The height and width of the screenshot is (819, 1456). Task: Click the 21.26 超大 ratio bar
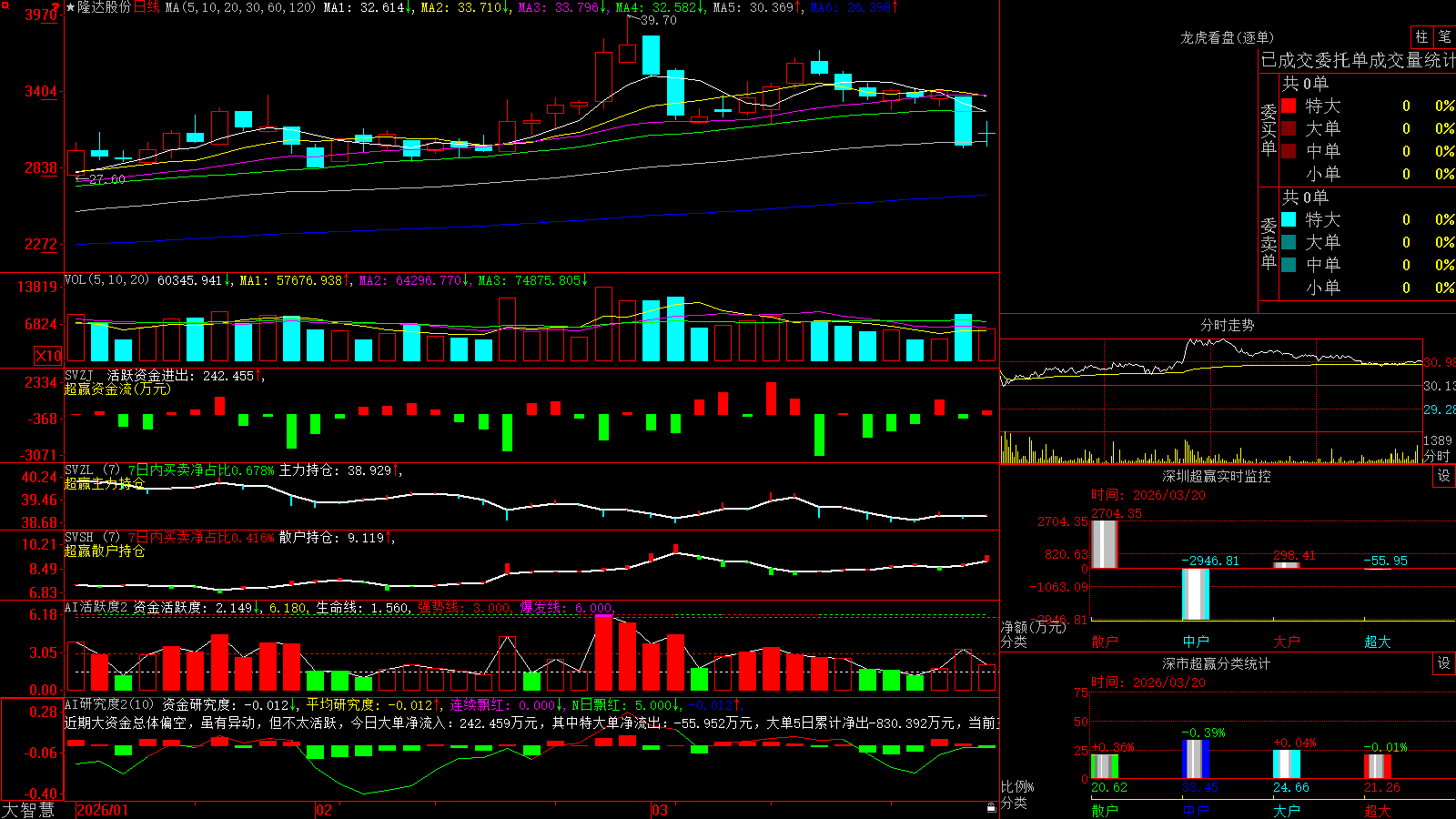(x=1378, y=766)
